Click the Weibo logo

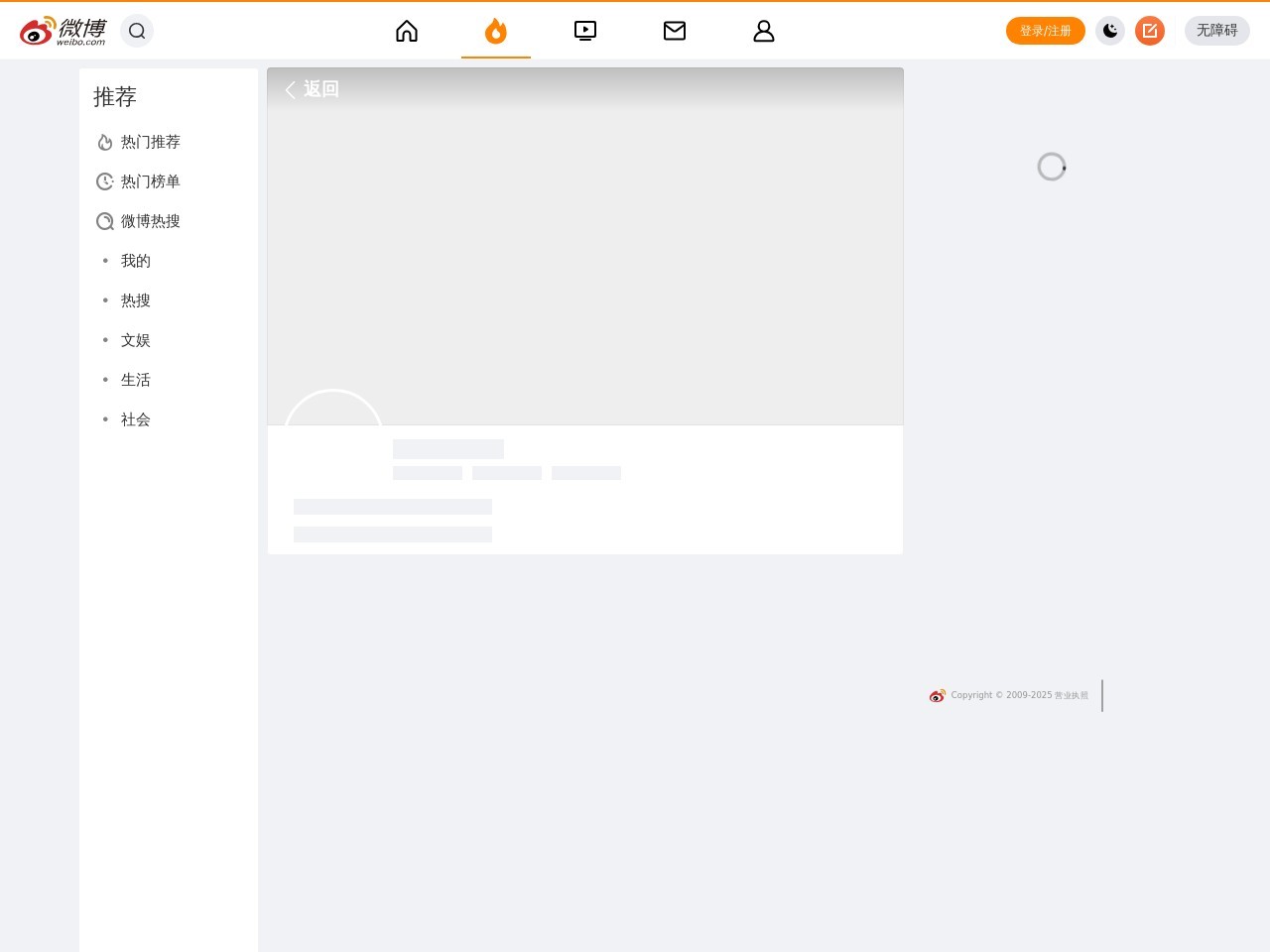[63, 31]
